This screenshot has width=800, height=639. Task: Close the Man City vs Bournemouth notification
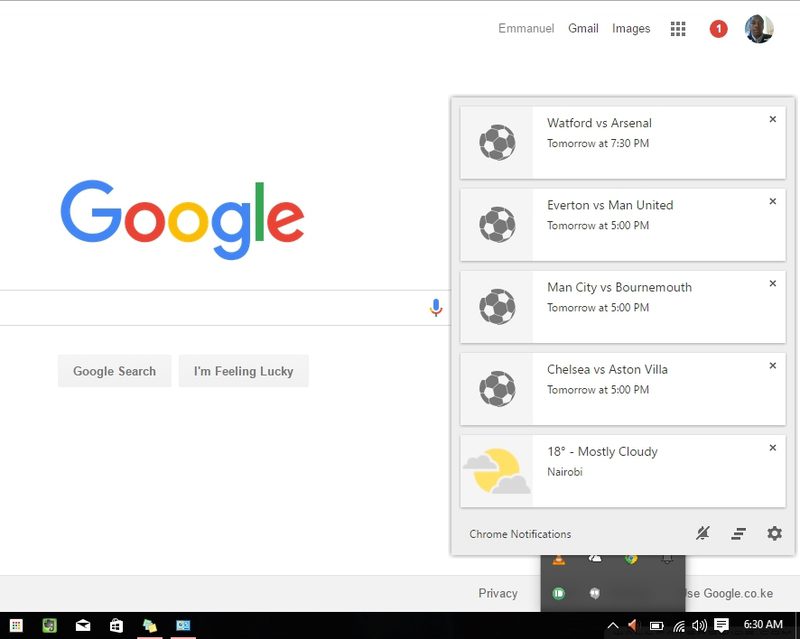pos(772,284)
